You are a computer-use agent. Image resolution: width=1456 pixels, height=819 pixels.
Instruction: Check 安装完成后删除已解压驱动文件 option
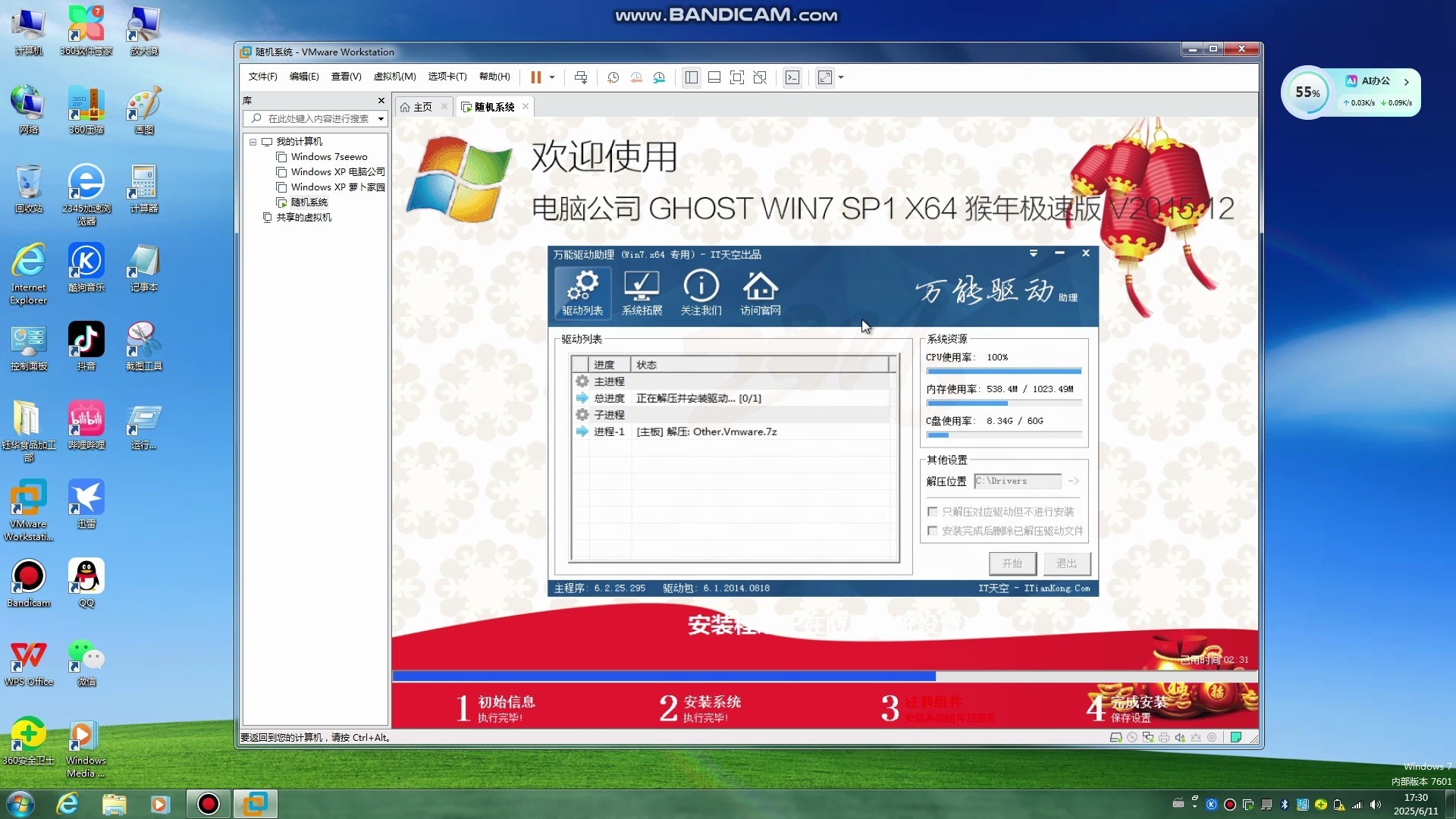(933, 531)
